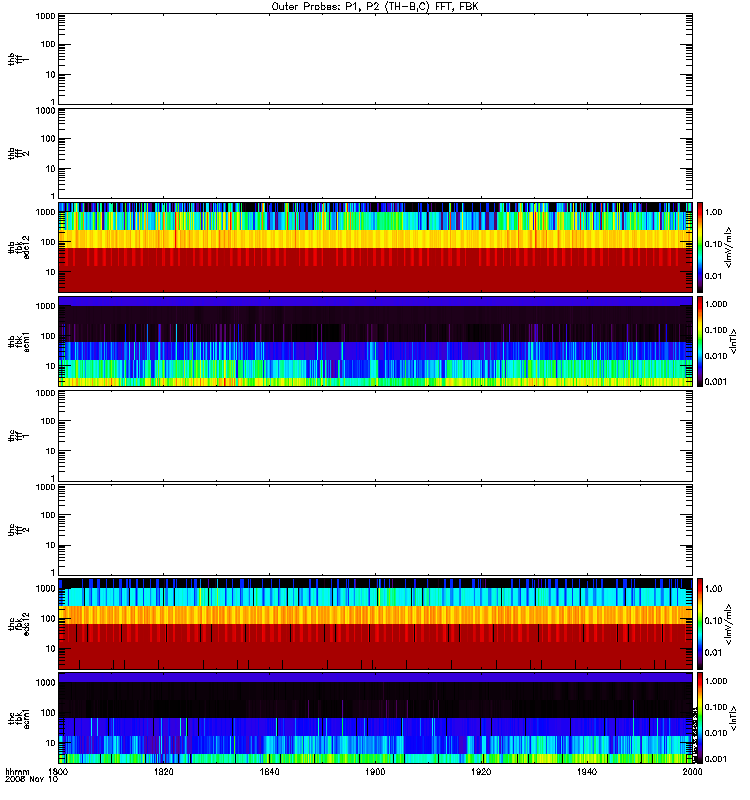The image size is (750, 800).
Task: Pick the thc fbk scm1 color bar
Action: (x=700, y=718)
